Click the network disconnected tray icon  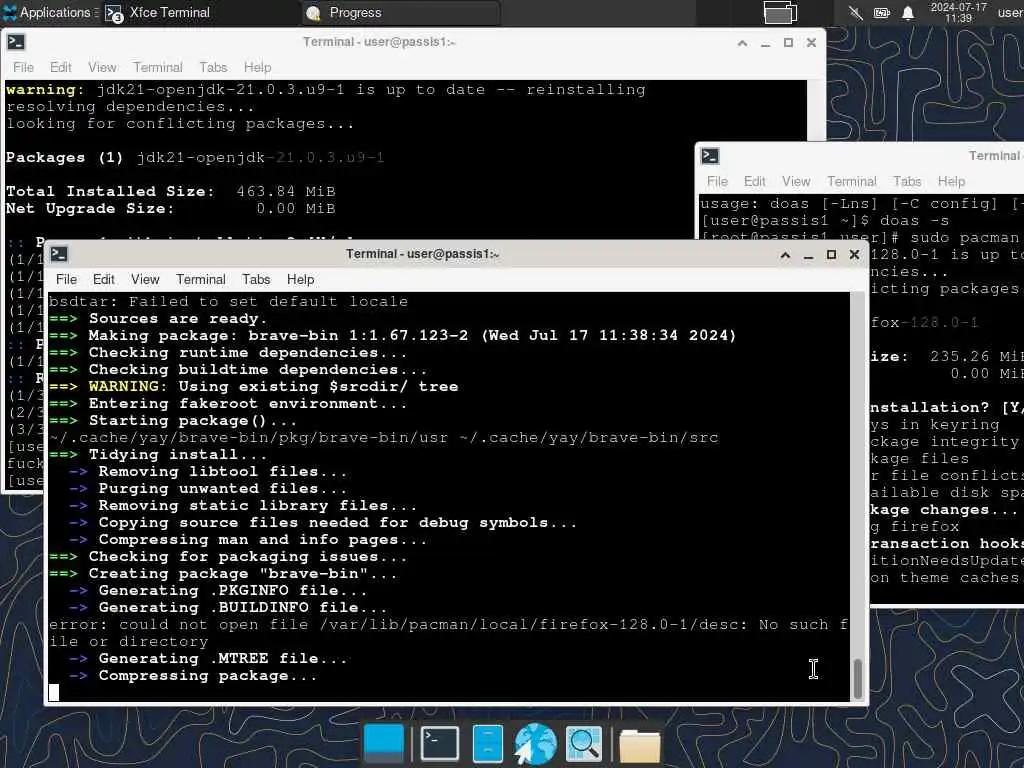coord(855,12)
